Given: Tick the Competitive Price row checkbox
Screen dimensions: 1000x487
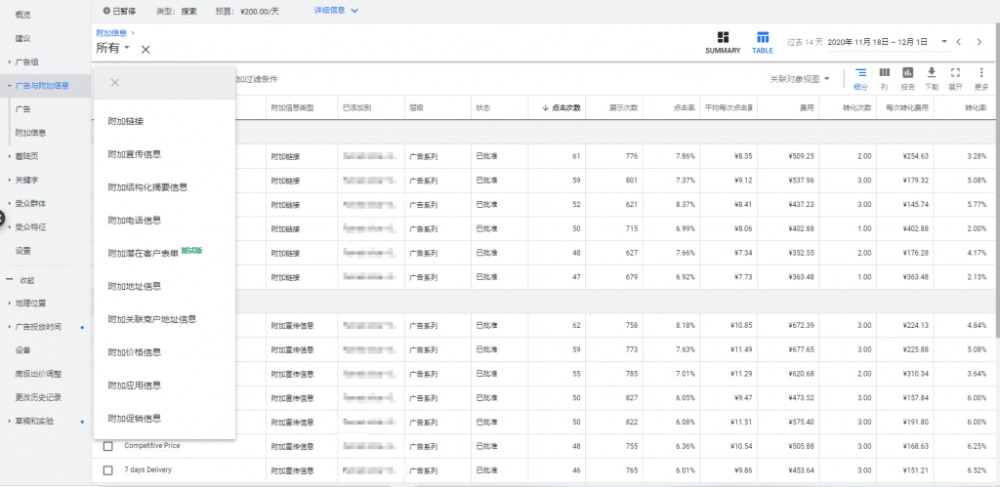Looking at the screenshot, I should point(108,445).
